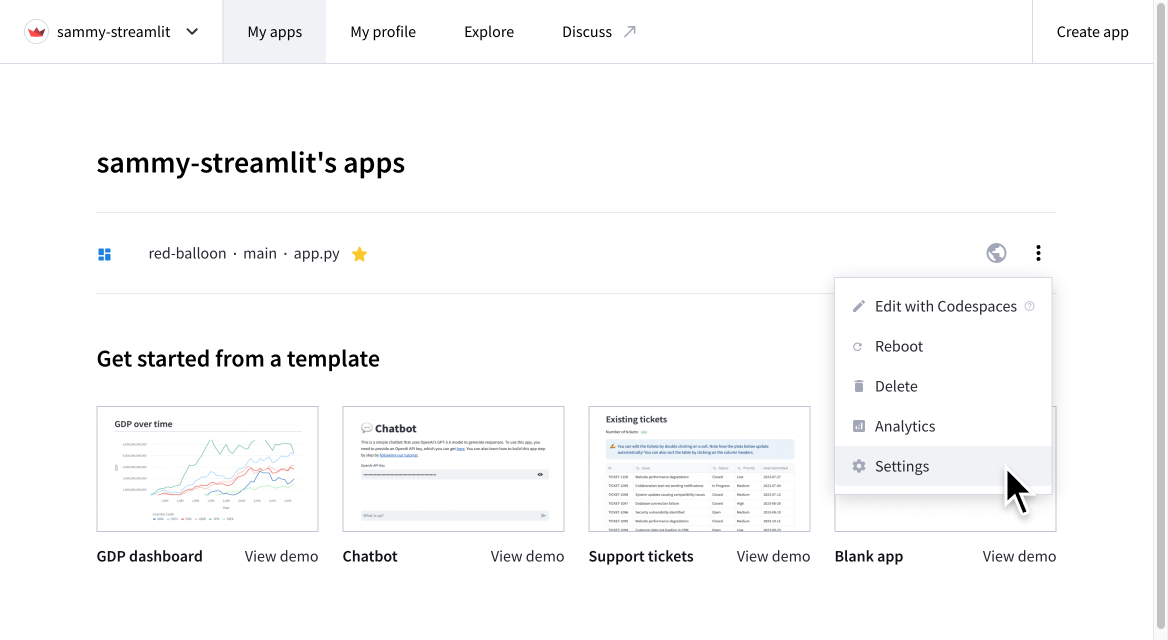Open the three-dot menu for red-balloon
This screenshot has width=1168, height=640.
pyautogui.click(x=1038, y=253)
